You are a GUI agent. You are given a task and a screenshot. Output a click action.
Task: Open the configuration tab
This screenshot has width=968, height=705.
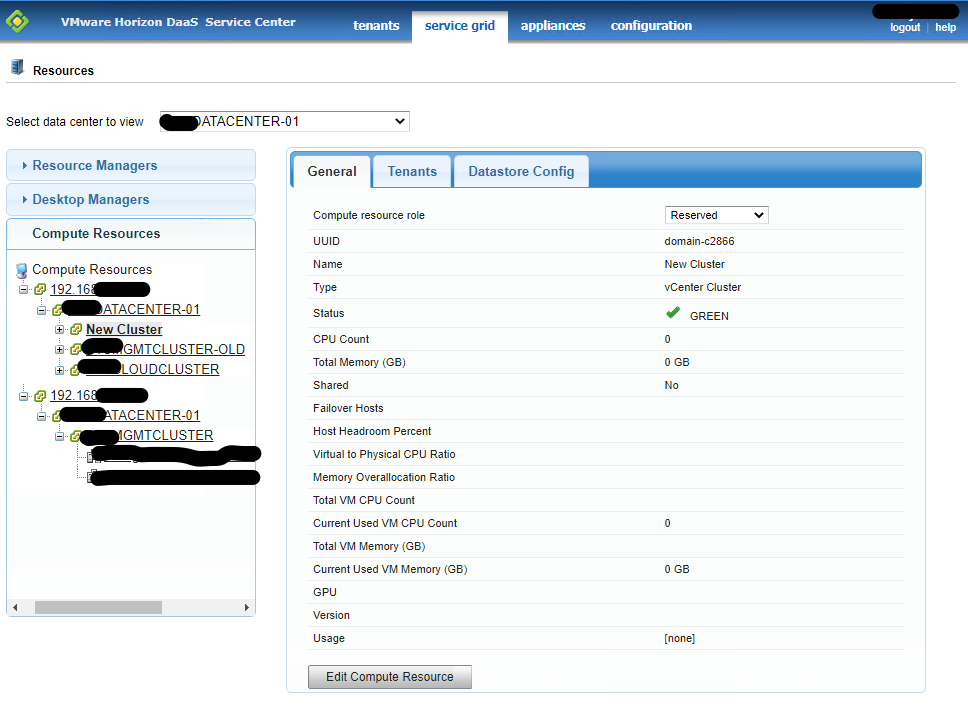click(651, 26)
